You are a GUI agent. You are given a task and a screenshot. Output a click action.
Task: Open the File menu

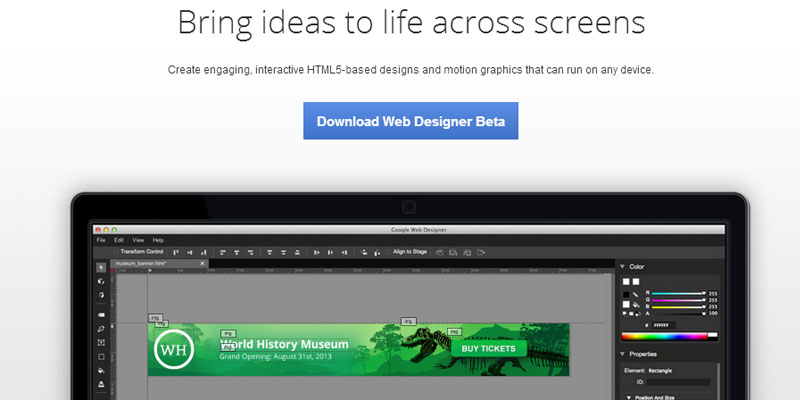[x=101, y=240]
